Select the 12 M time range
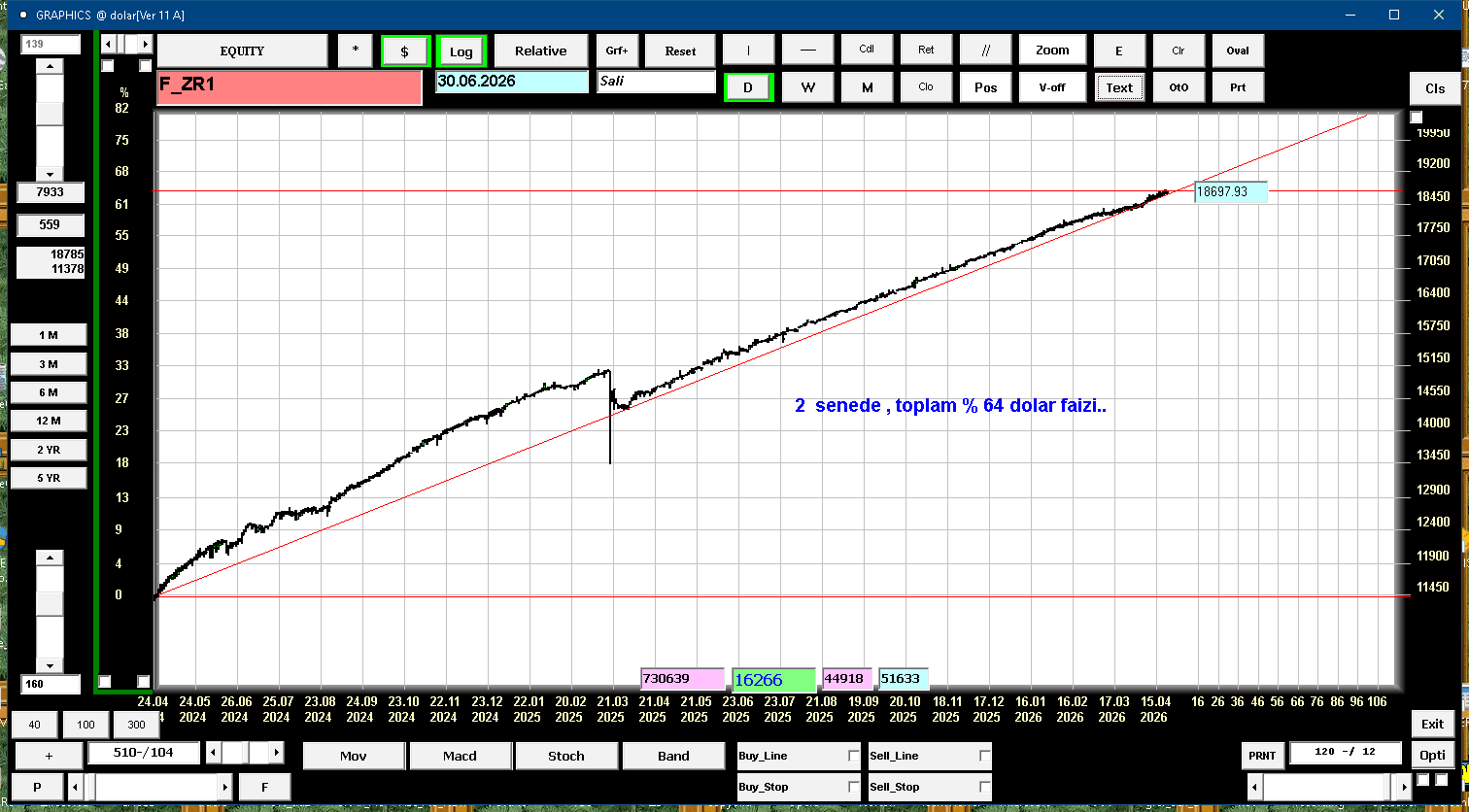Viewport: 1469px width, 812px height. (x=48, y=421)
